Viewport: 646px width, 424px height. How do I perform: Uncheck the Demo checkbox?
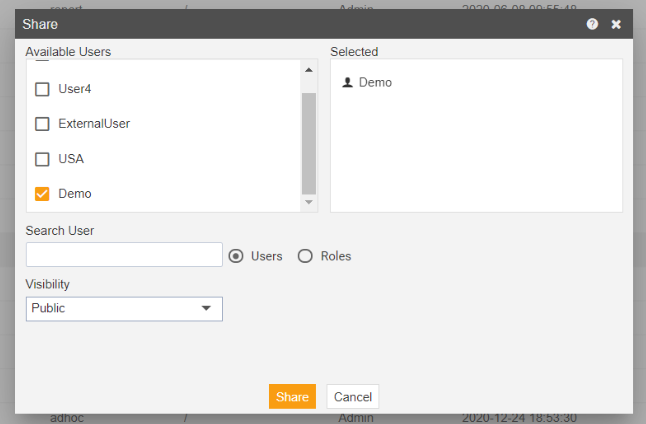(x=42, y=194)
